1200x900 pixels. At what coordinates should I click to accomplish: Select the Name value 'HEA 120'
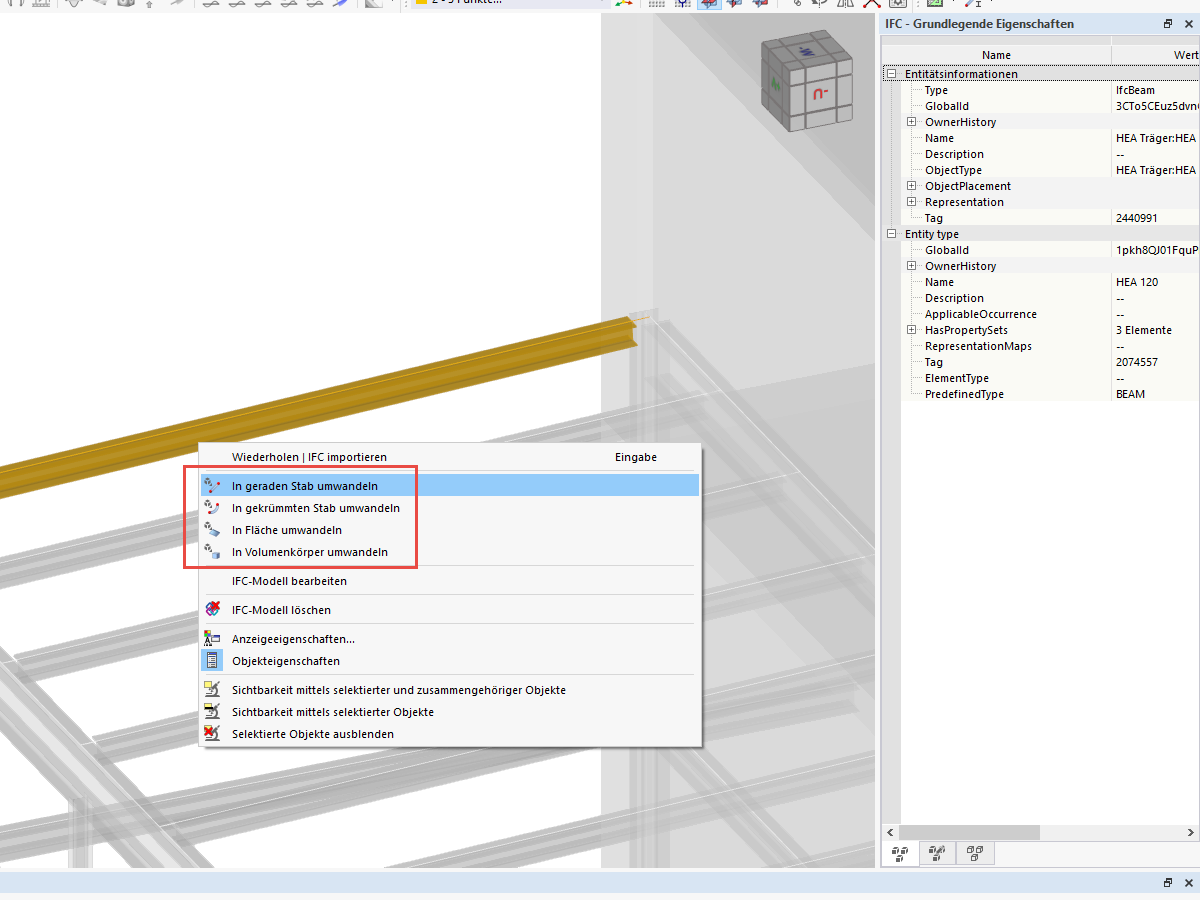(1137, 282)
